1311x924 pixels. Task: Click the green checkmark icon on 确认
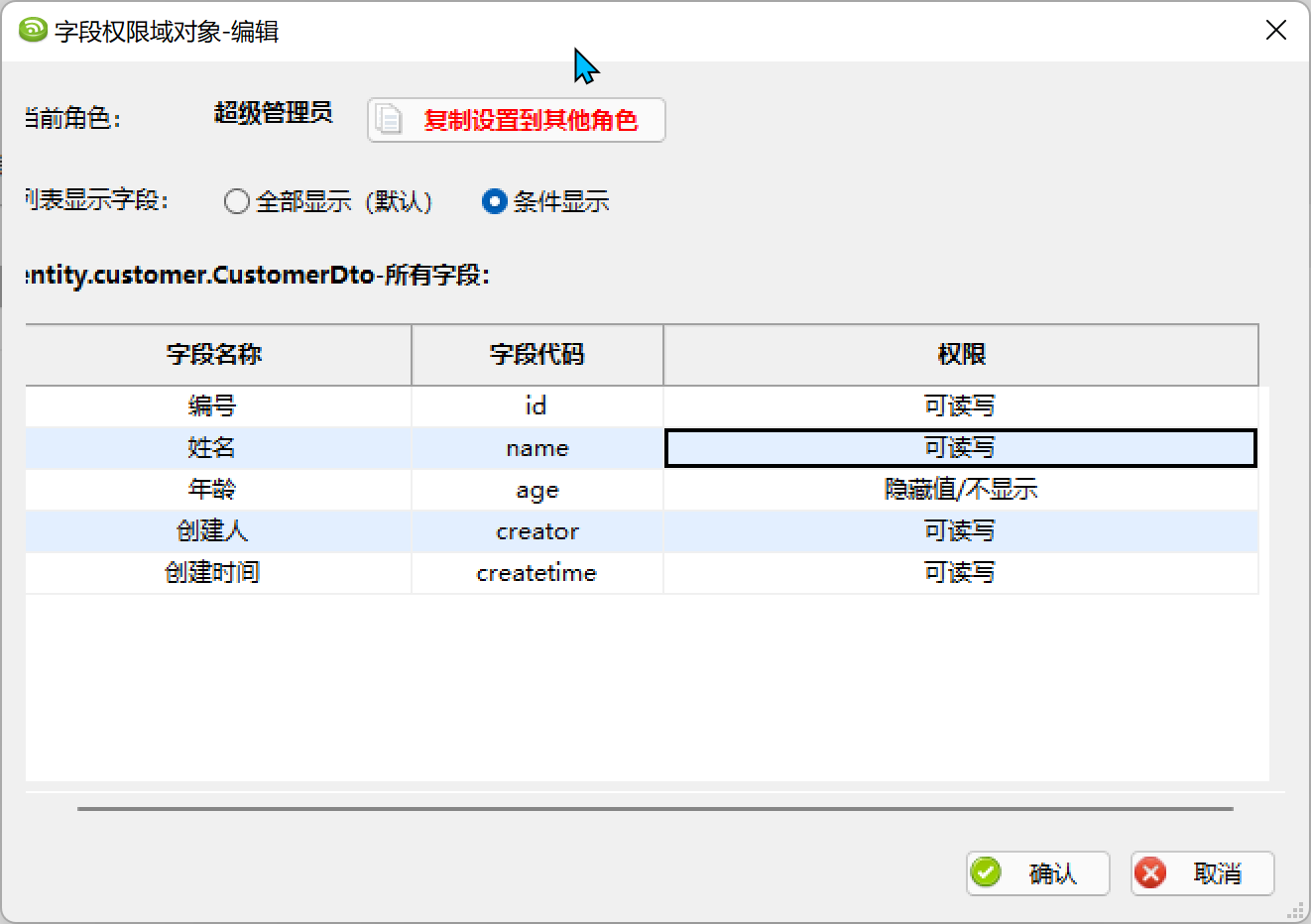pos(986,872)
